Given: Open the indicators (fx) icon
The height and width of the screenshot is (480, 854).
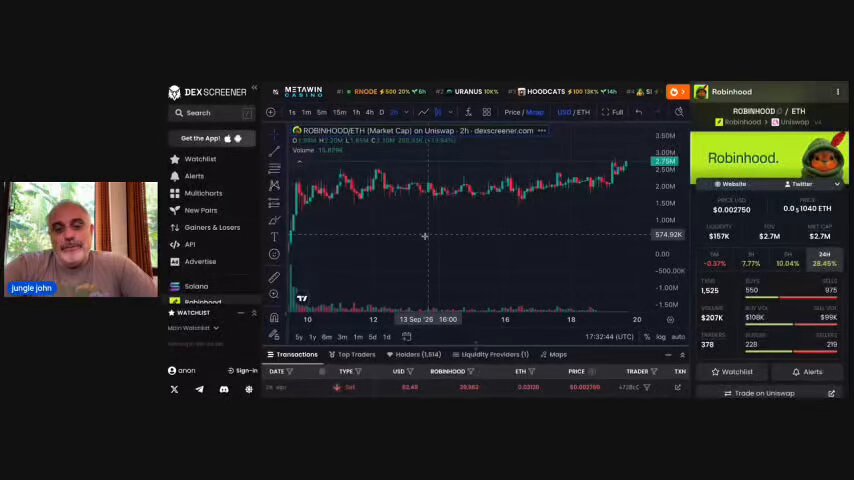Looking at the screenshot, I should tap(468, 112).
